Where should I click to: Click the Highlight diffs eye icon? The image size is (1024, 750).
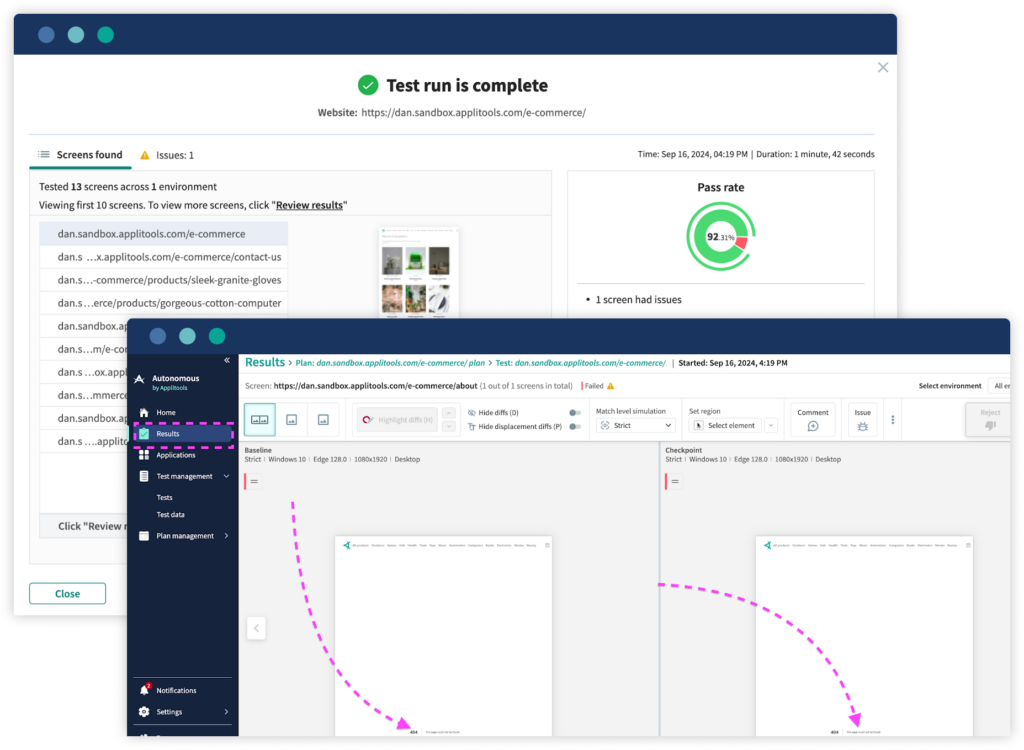click(368, 419)
